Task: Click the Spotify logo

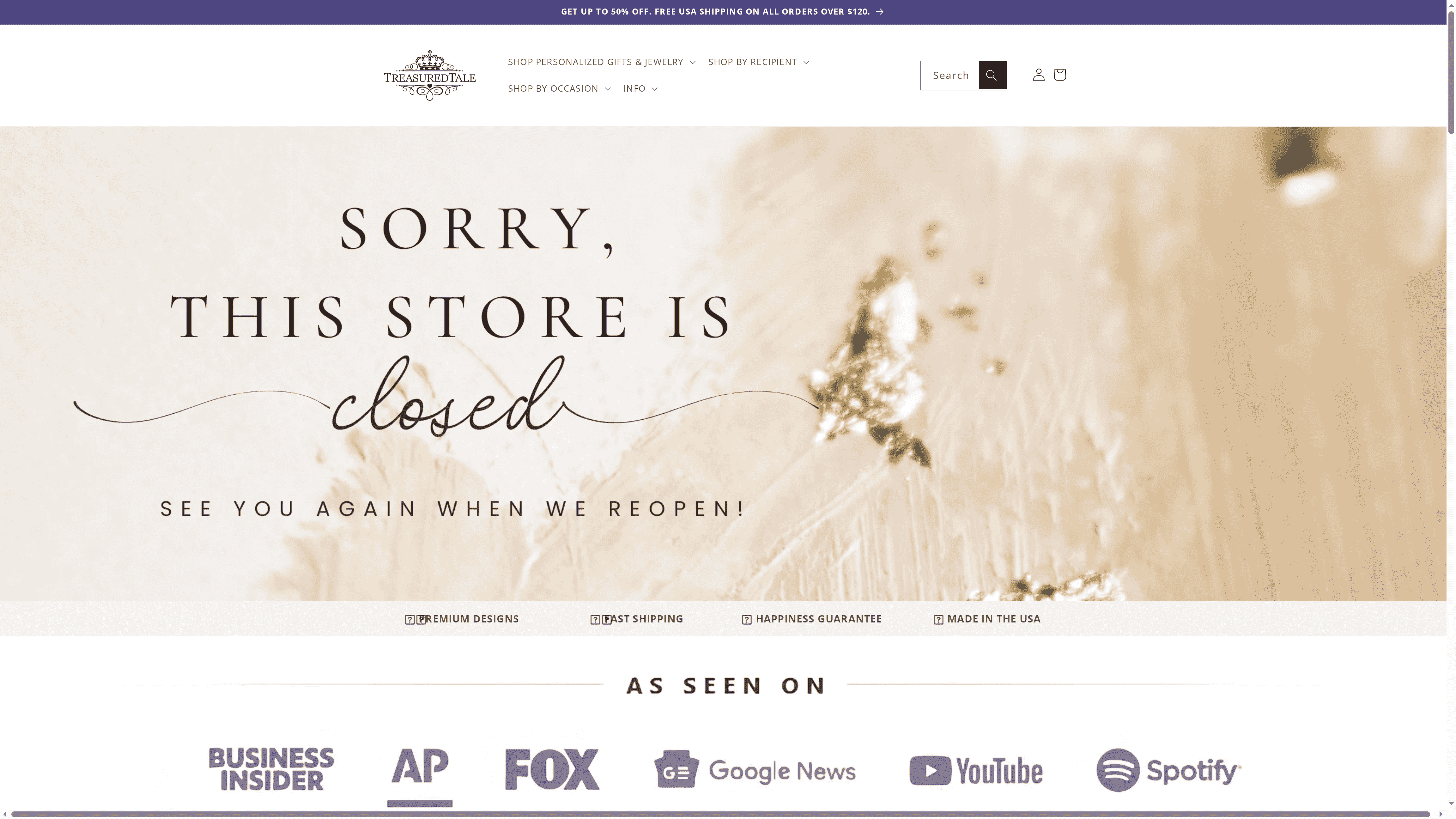Action: click(1169, 770)
